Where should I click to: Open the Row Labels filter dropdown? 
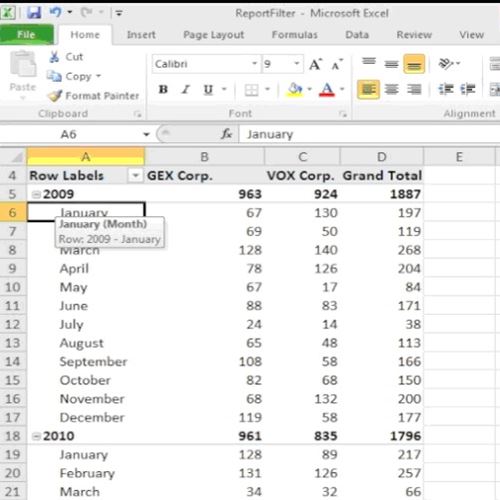pyautogui.click(x=135, y=175)
